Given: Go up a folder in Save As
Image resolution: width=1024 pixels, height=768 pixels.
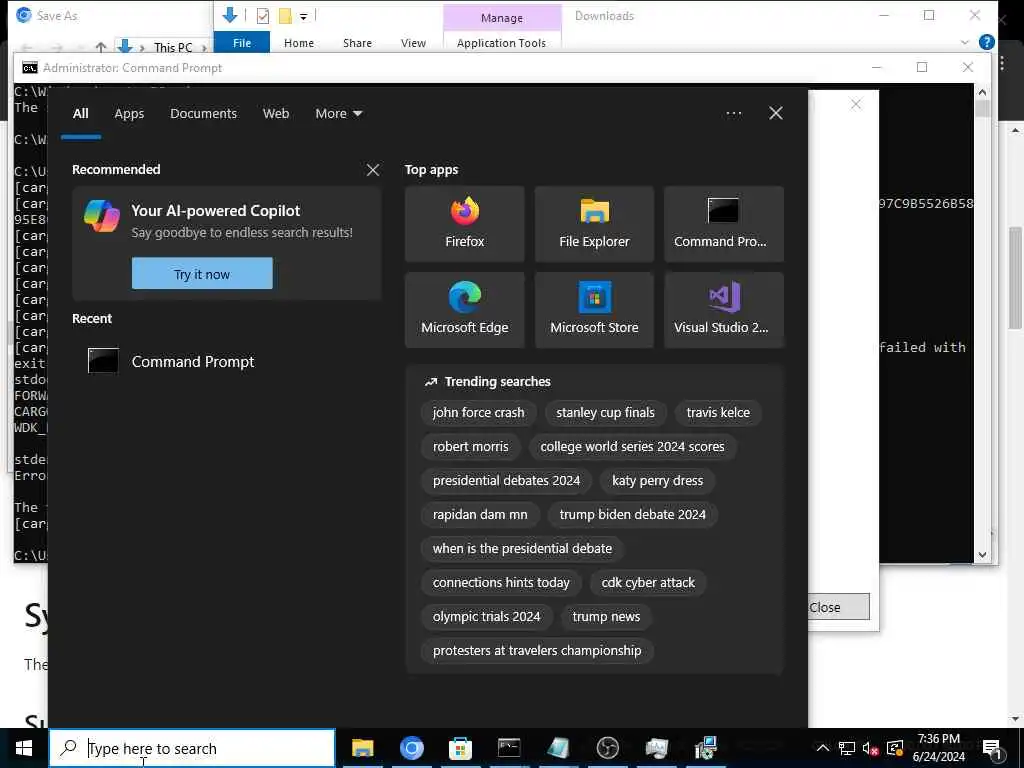Looking at the screenshot, I should click(x=101, y=48).
